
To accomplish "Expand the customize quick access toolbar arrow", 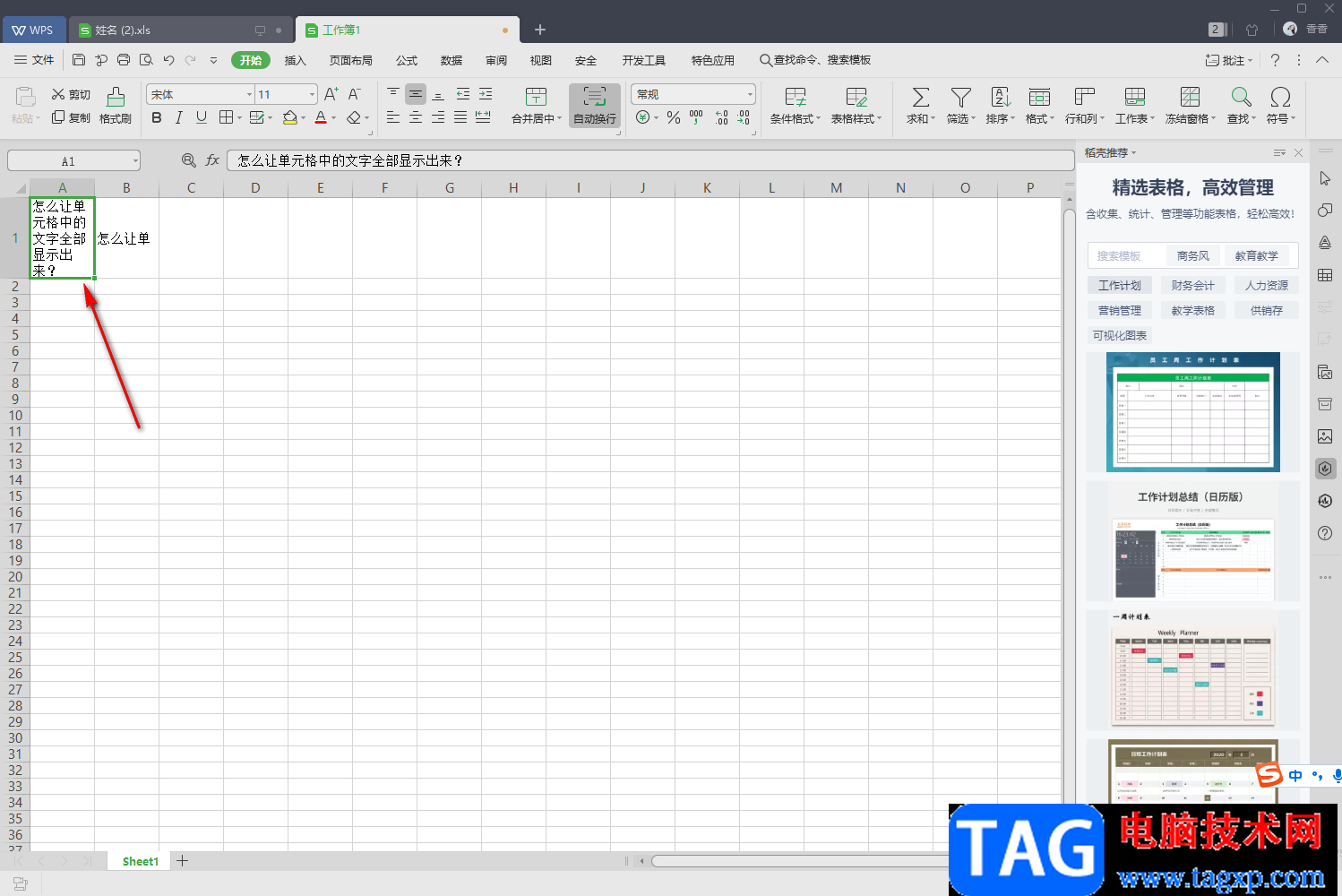I will [213, 60].
